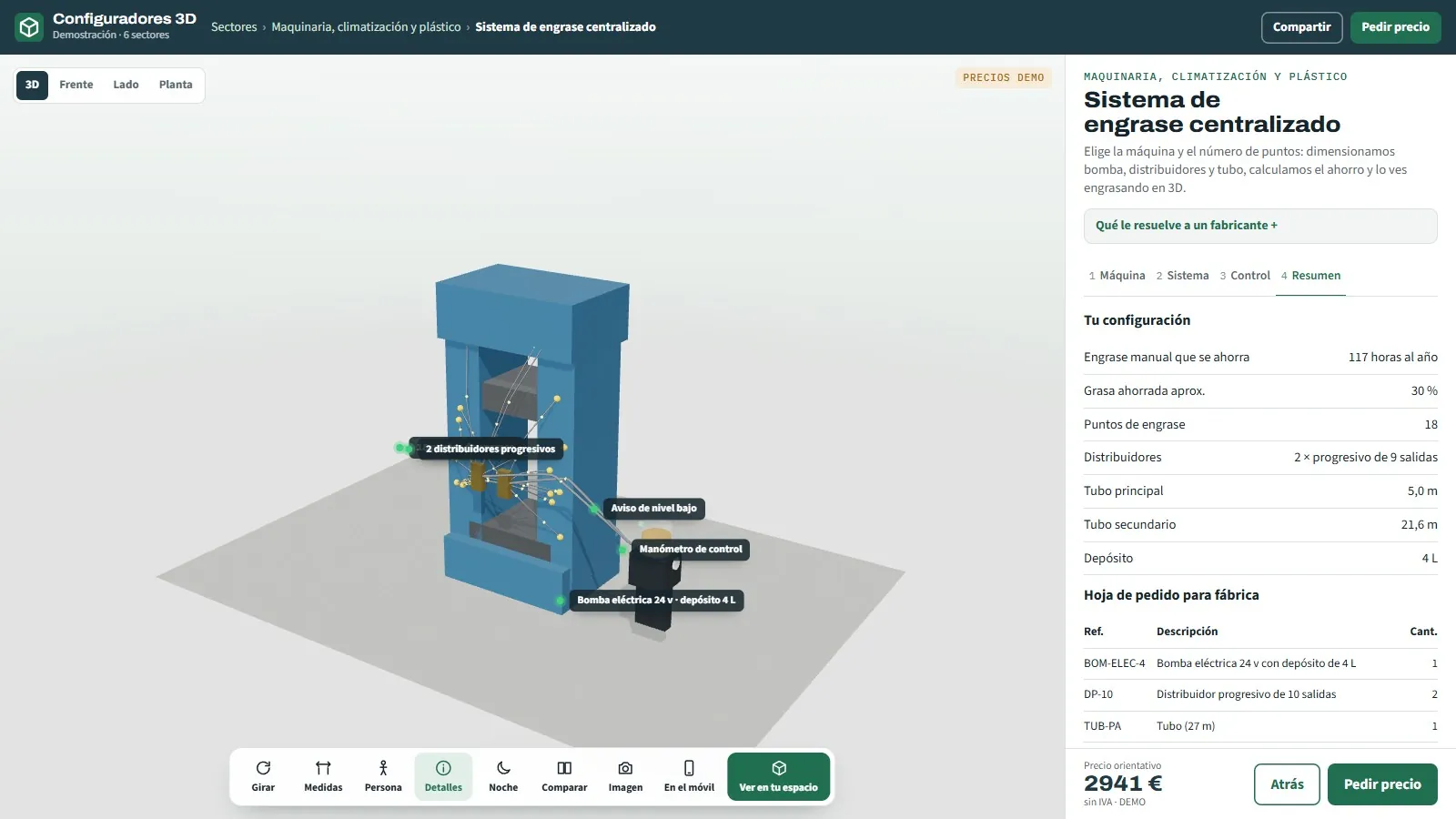Click the Atrás button
The height and width of the screenshot is (819, 1456).
(x=1287, y=784)
